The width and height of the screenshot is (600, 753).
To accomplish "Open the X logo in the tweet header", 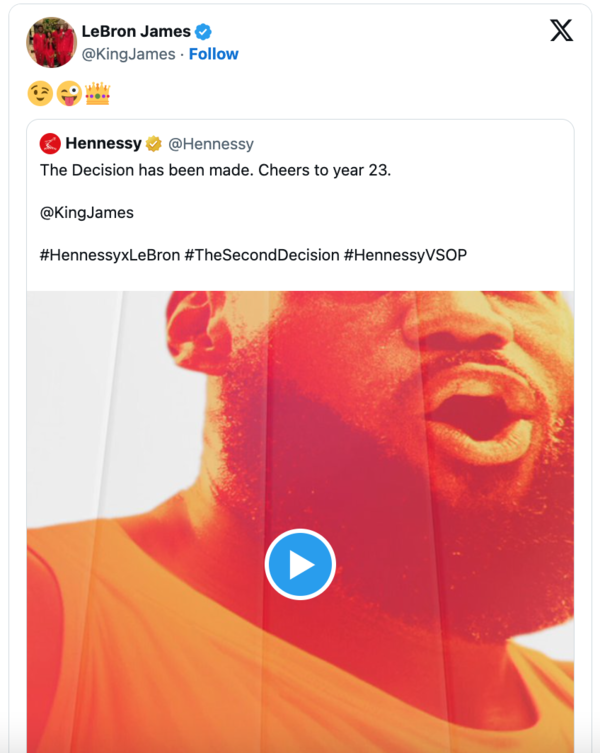I will coord(562,31).
